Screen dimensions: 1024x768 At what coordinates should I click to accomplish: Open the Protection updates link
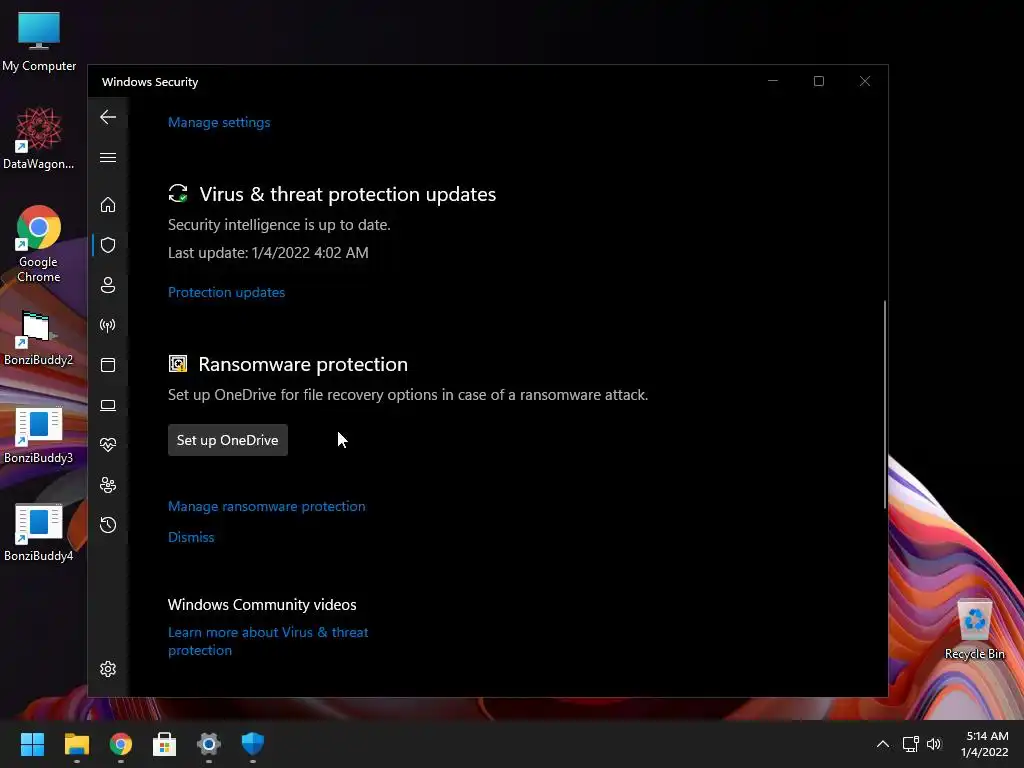point(226,292)
